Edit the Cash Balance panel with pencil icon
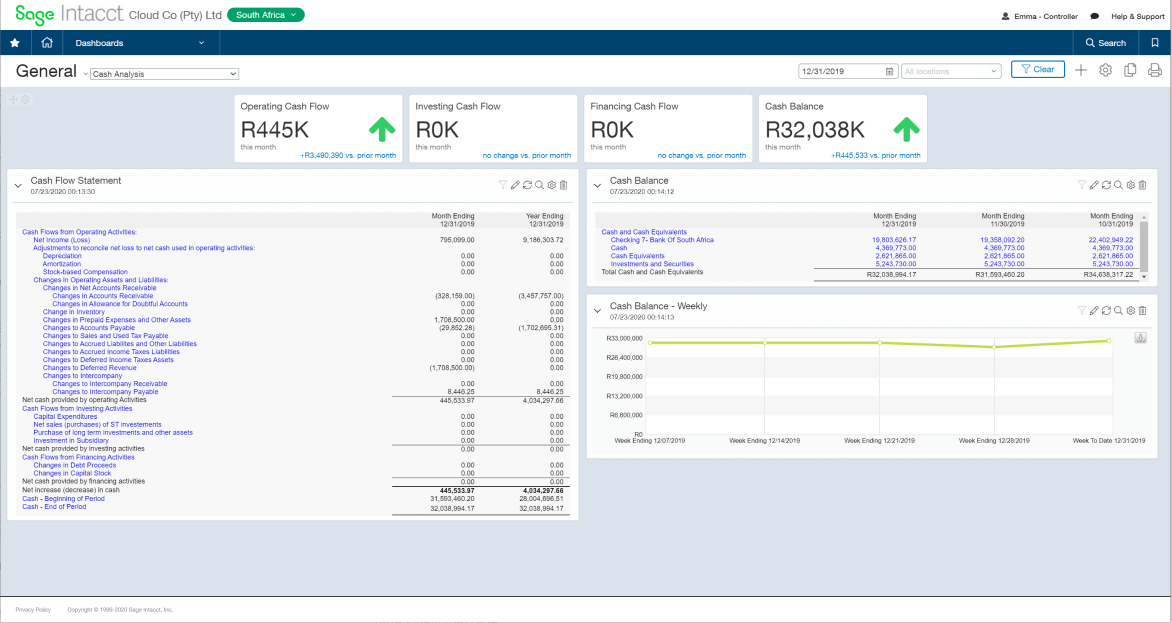This screenshot has width=1172, height=623. click(x=1094, y=185)
